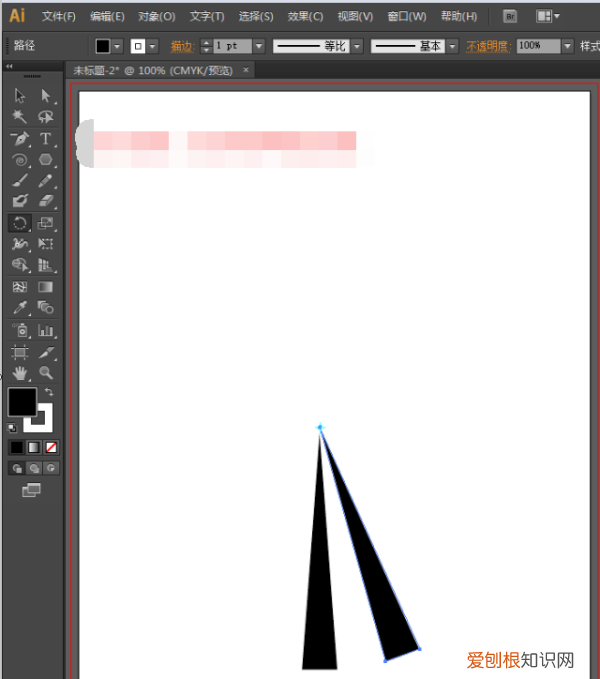Open the fill color dropdown in control bar
The width and height of the screenshot is (600, 679).
[118, 46]
